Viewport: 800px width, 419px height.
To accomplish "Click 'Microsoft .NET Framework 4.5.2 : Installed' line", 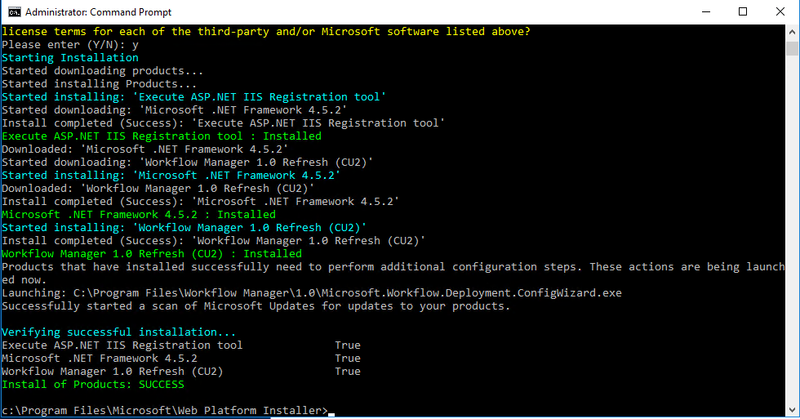I will [139, 214].
